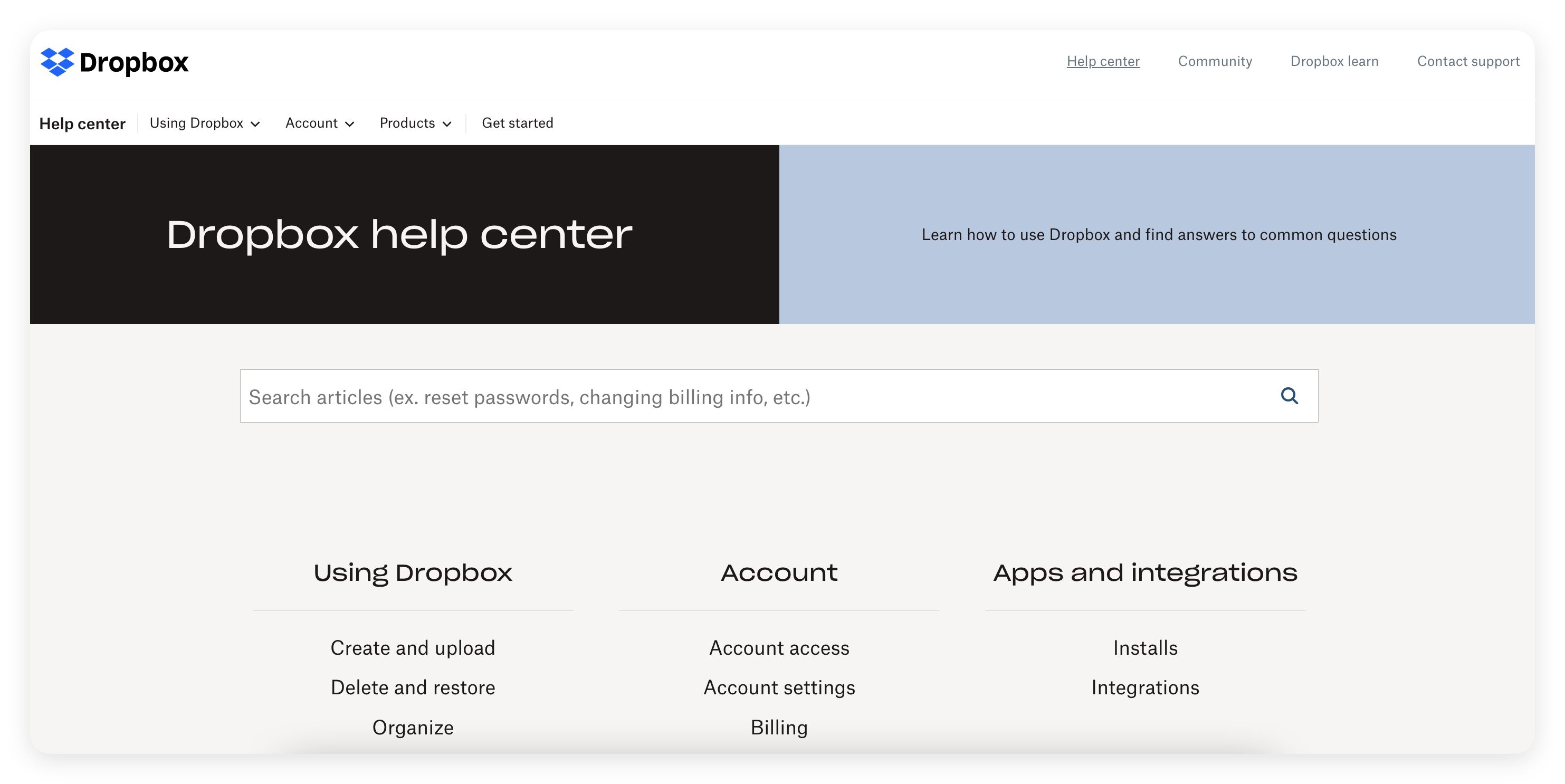Open the Create and upload topic
Viewport: 1565px width, 784px height.
[413, 648]
